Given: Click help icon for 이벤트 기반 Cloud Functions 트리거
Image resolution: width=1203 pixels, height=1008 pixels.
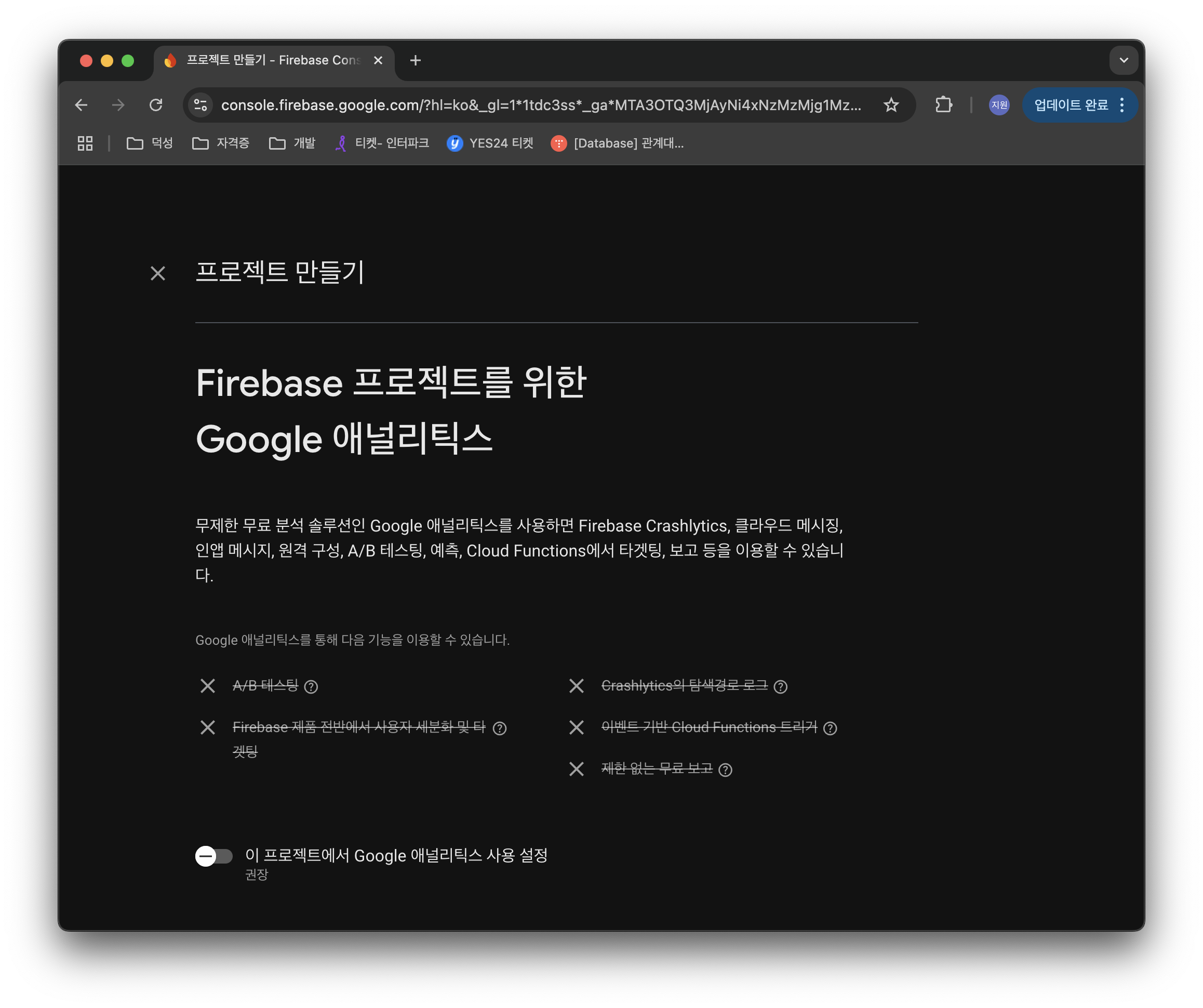Looking at the screenshot, I should 830,728.
